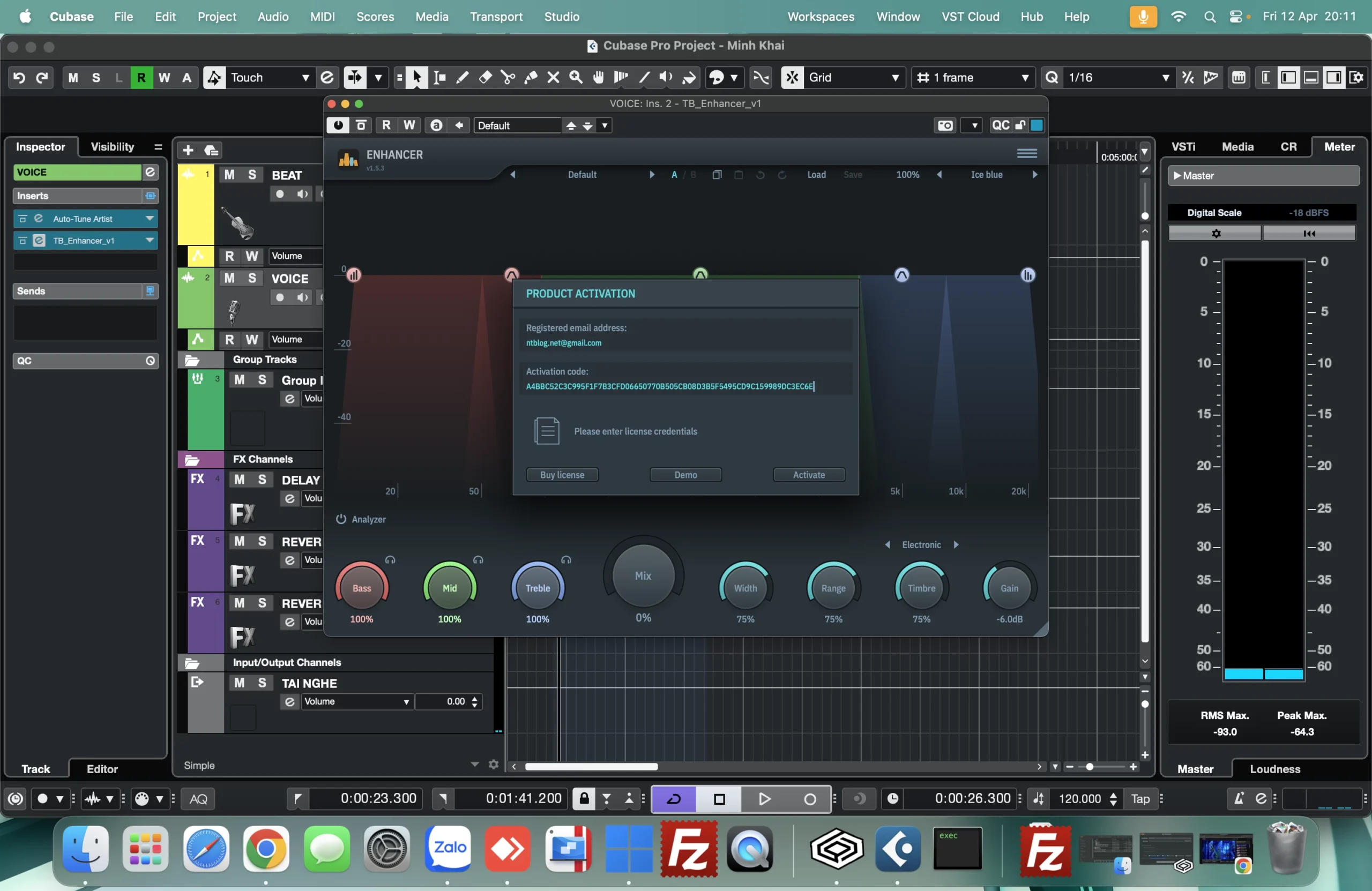
Task: Open track list settings gear icon
Action: coord(494,764)
